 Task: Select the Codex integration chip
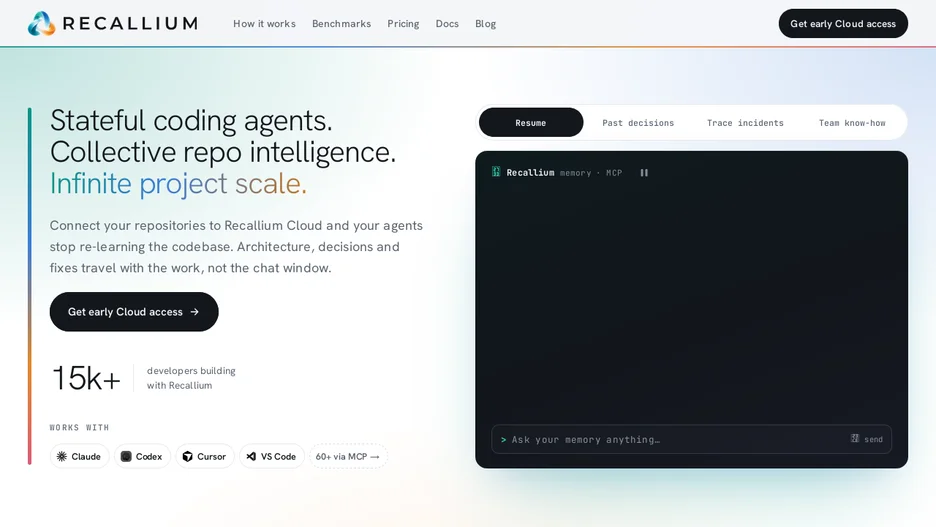(142, 456)
